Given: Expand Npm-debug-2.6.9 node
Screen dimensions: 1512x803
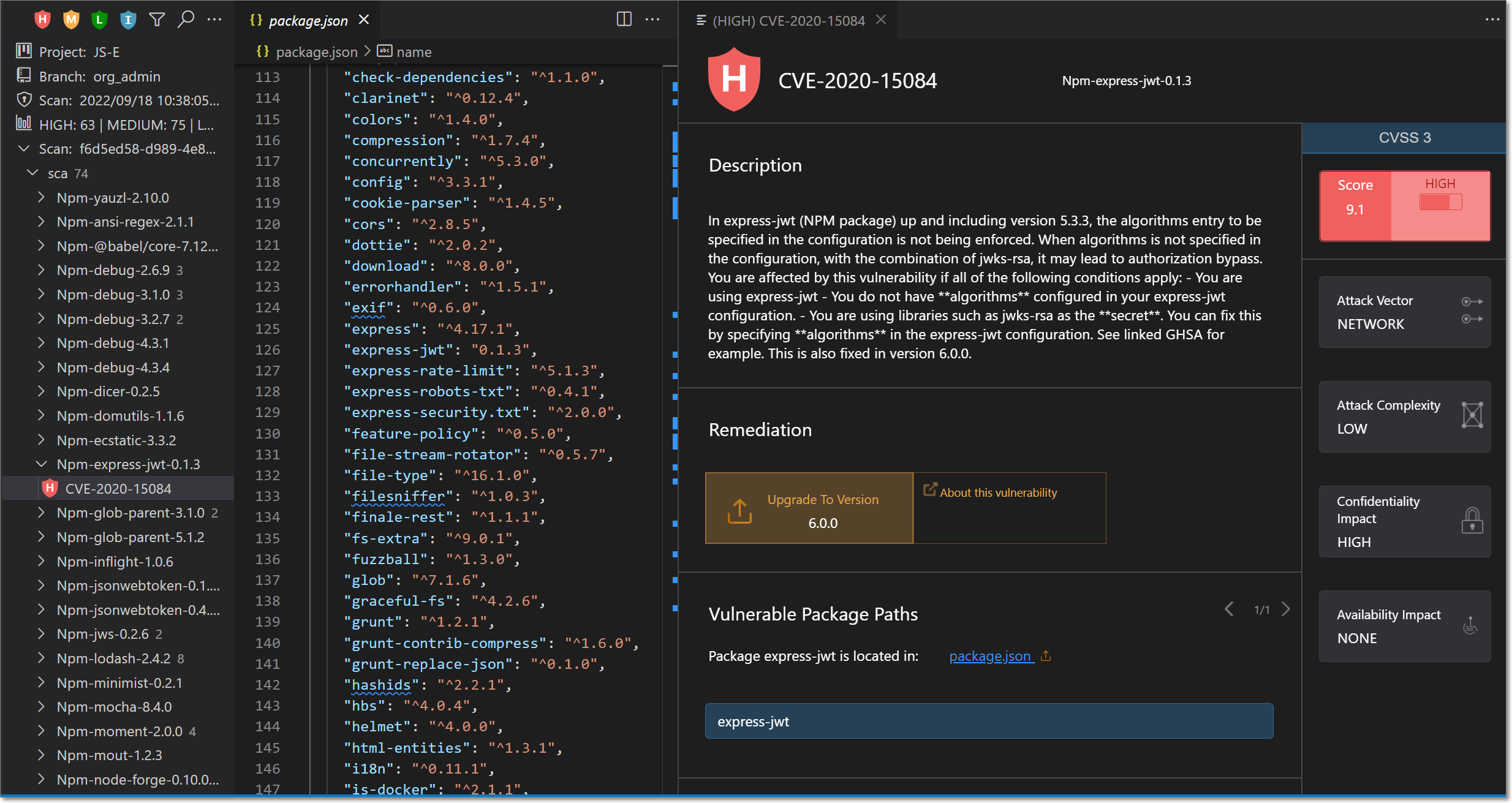Looking at the screenshot, I should (x=41, y=270).
